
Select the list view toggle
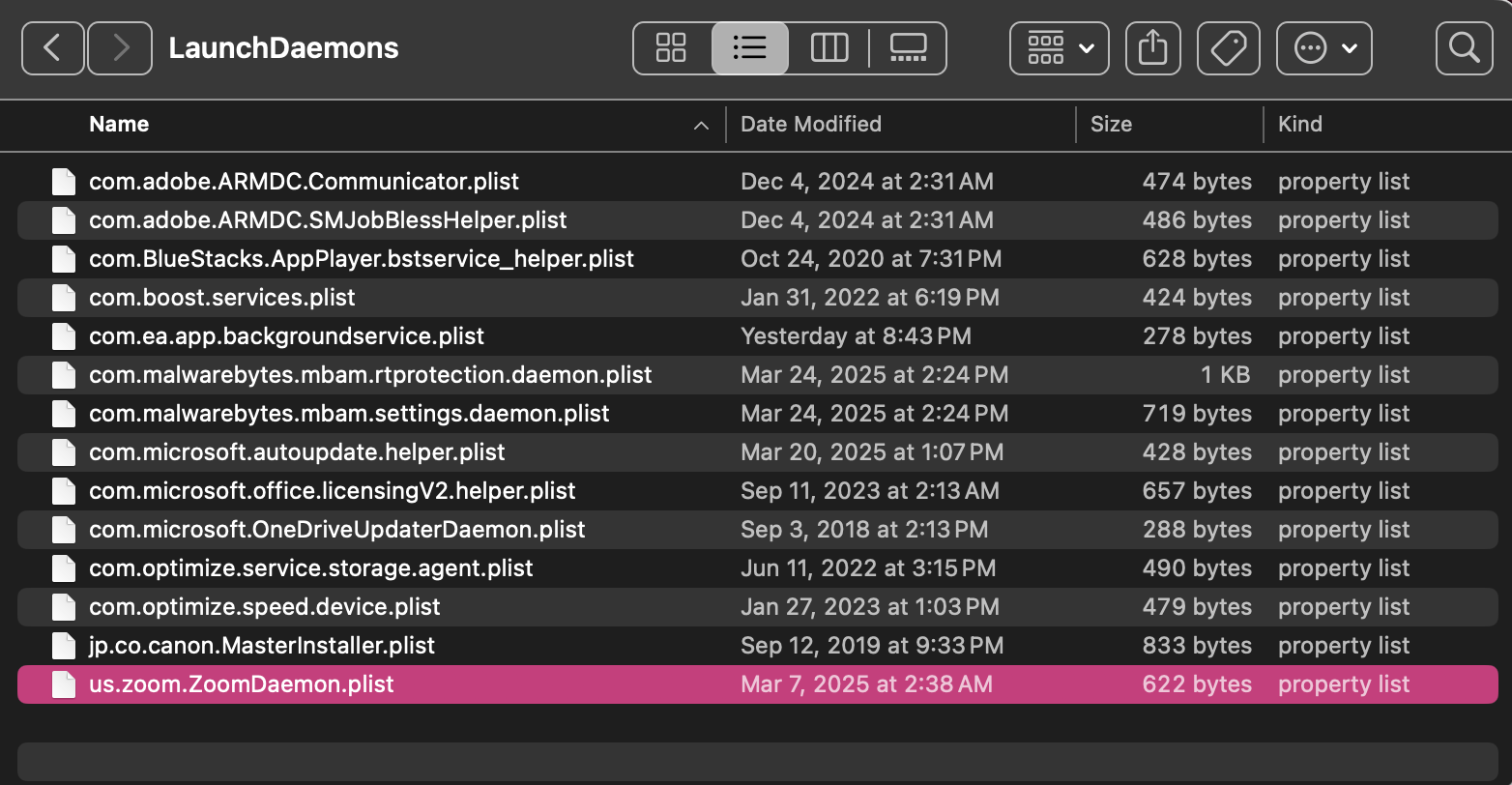(750, 47)
